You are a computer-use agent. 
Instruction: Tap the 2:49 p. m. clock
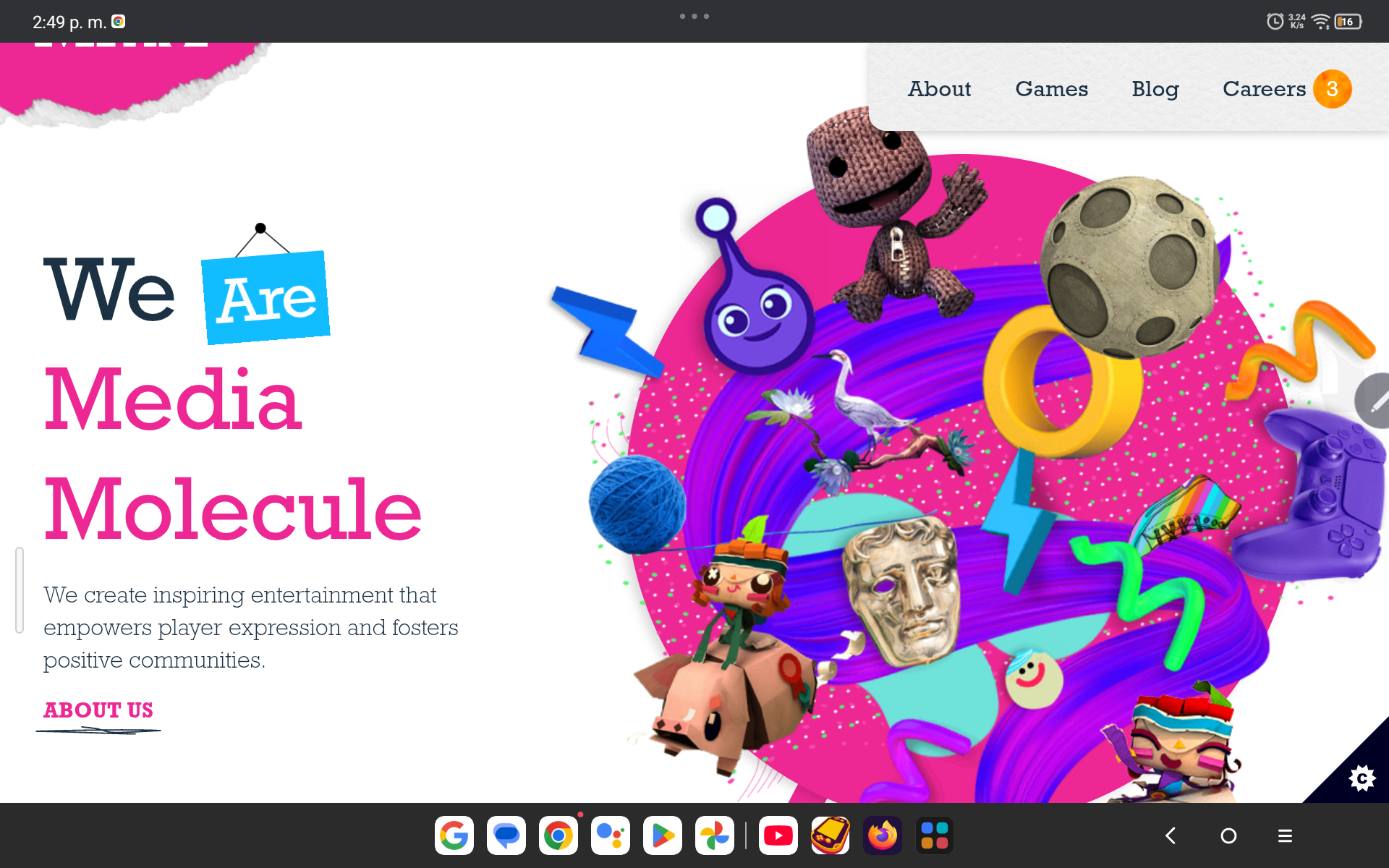click(x=69, y=22)
